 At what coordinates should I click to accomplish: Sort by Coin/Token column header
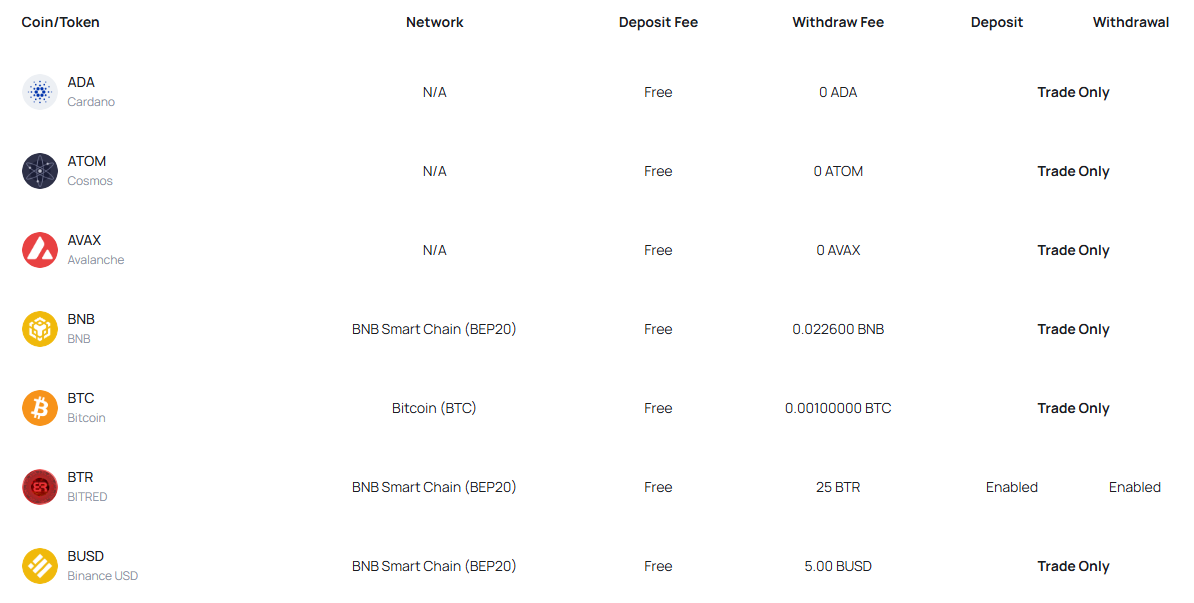click(61, 22)
